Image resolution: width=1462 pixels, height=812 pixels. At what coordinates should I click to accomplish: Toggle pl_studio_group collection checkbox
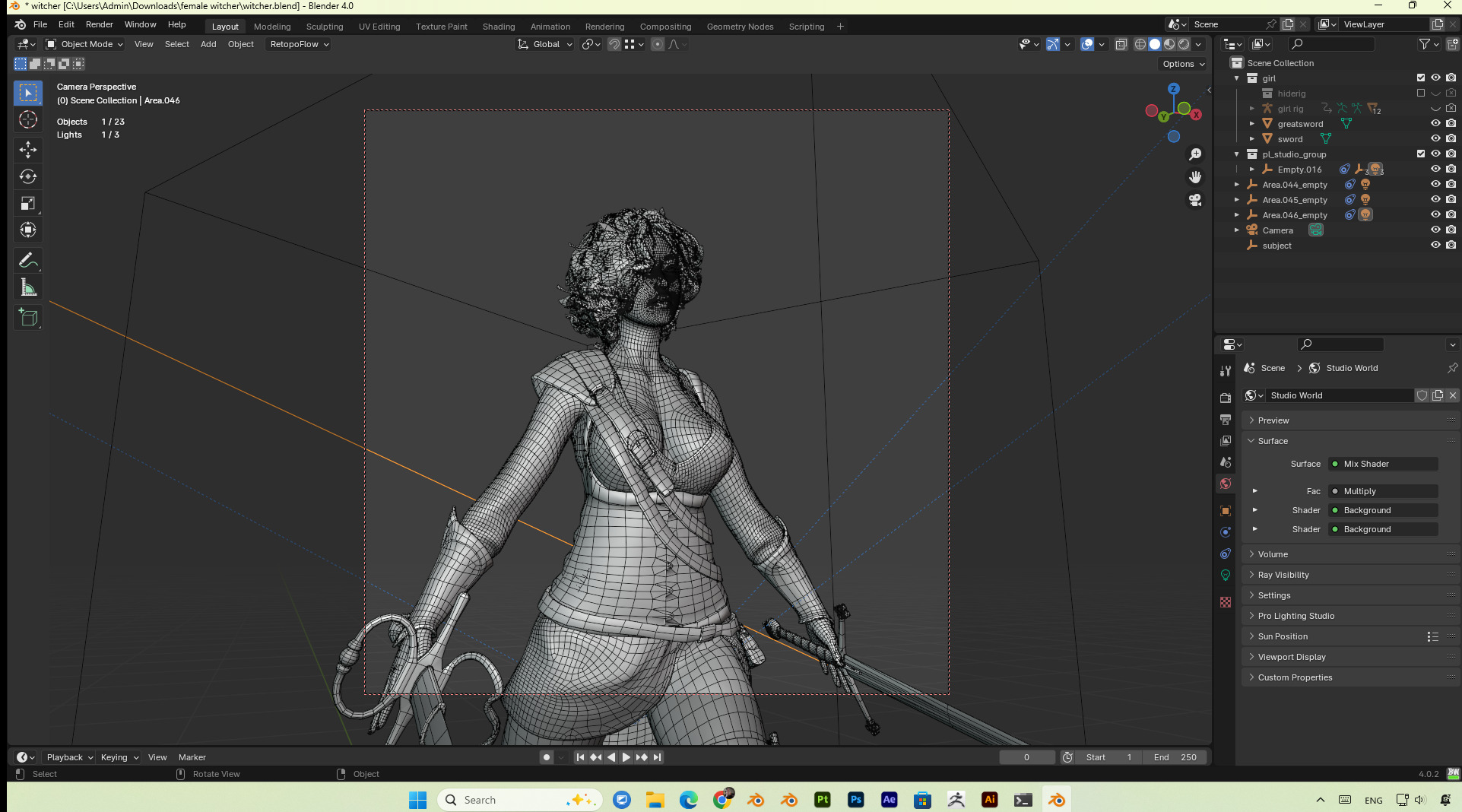[1420, 154]
